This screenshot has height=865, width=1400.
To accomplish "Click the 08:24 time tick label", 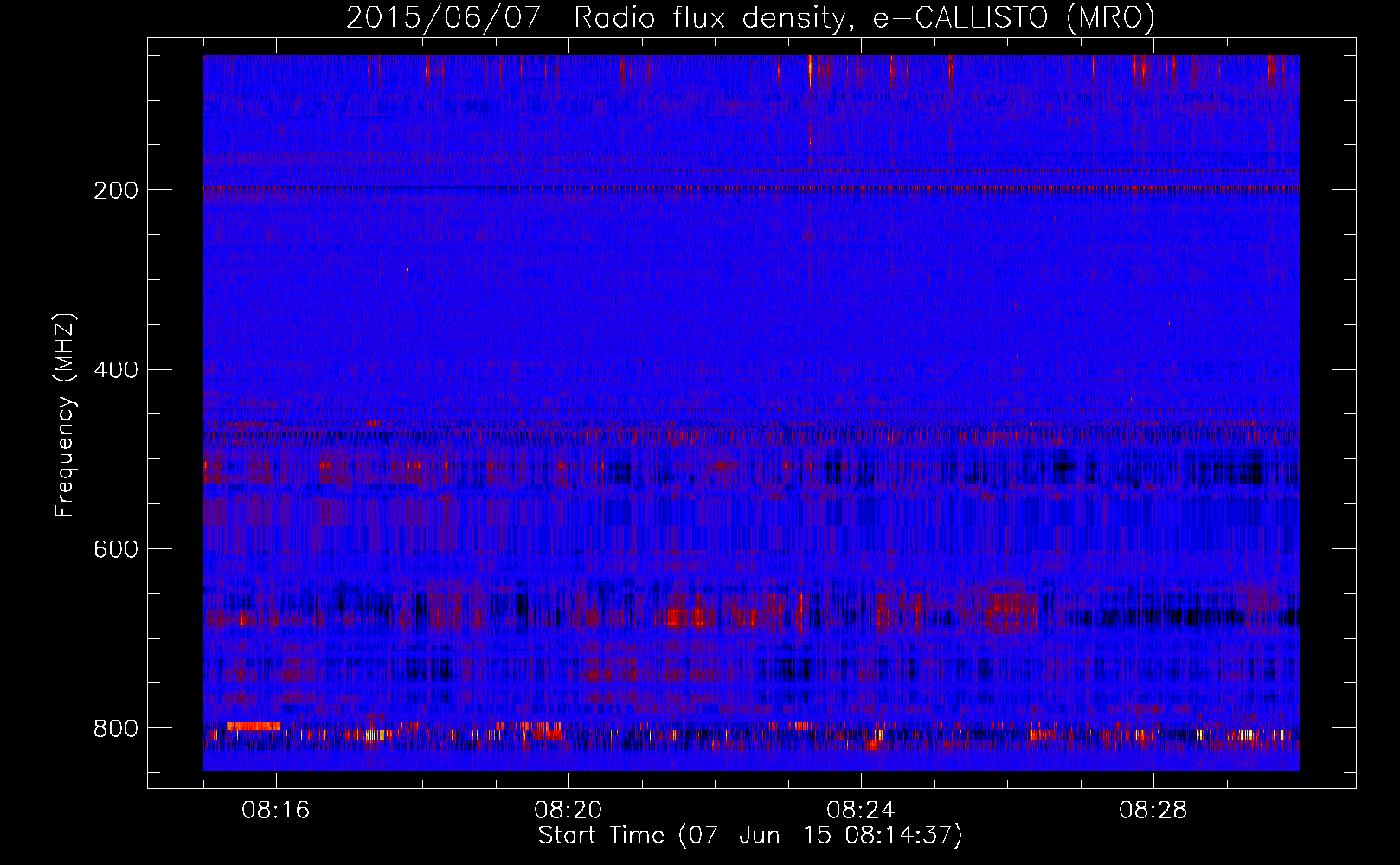I will 861,811.
